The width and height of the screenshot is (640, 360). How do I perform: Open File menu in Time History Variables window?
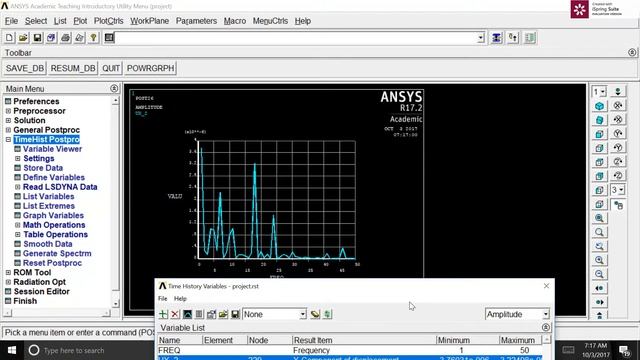click(162, 298)
